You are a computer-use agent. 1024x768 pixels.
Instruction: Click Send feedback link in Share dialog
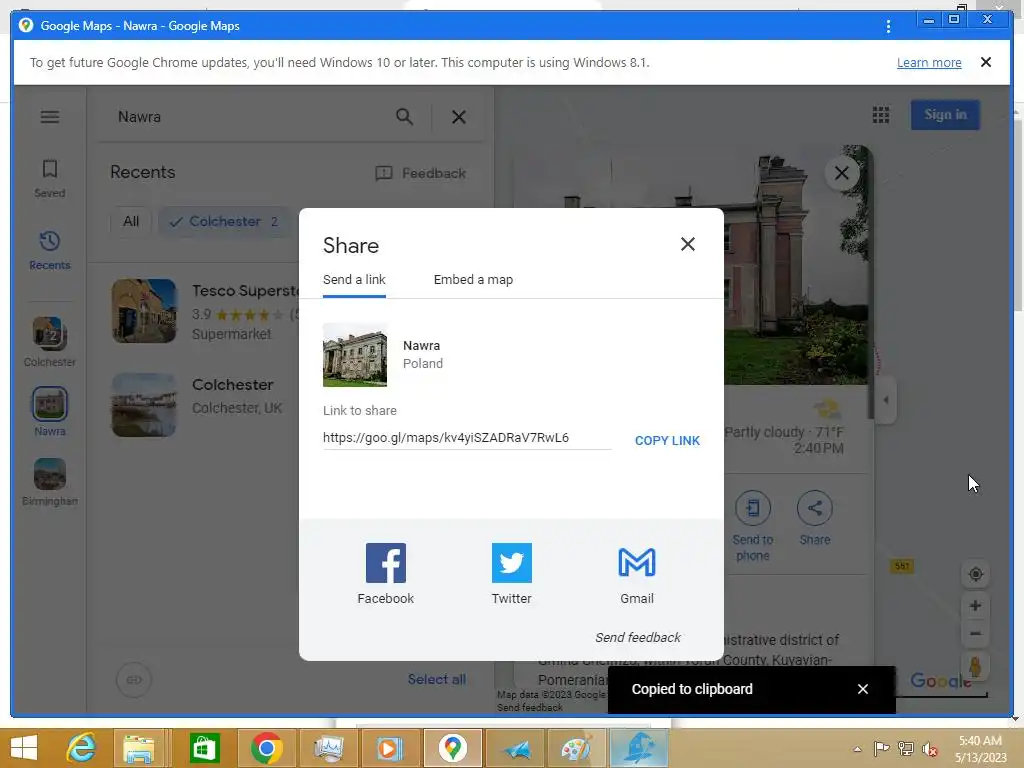[637, 637]
